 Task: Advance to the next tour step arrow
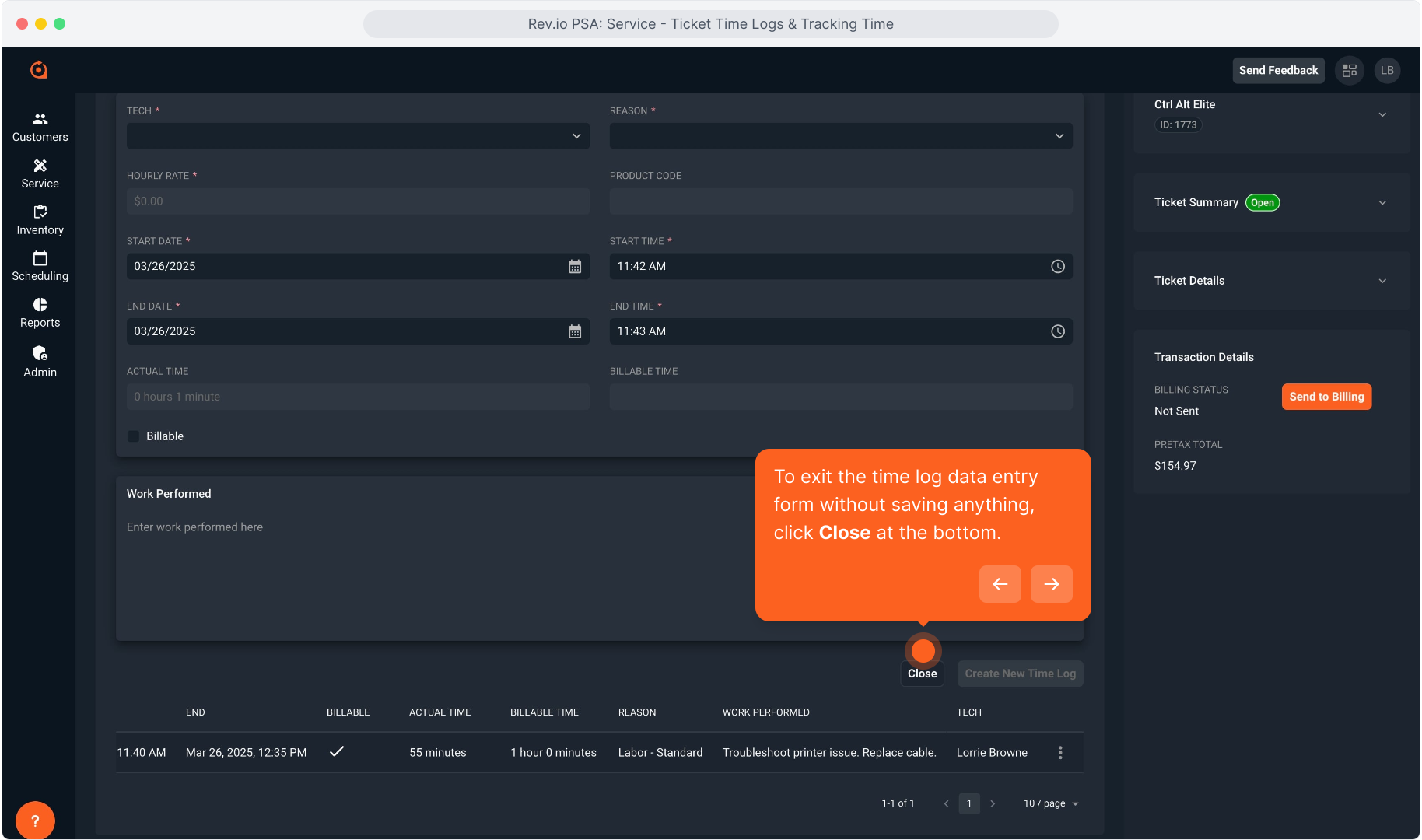tap(1051, 584)
